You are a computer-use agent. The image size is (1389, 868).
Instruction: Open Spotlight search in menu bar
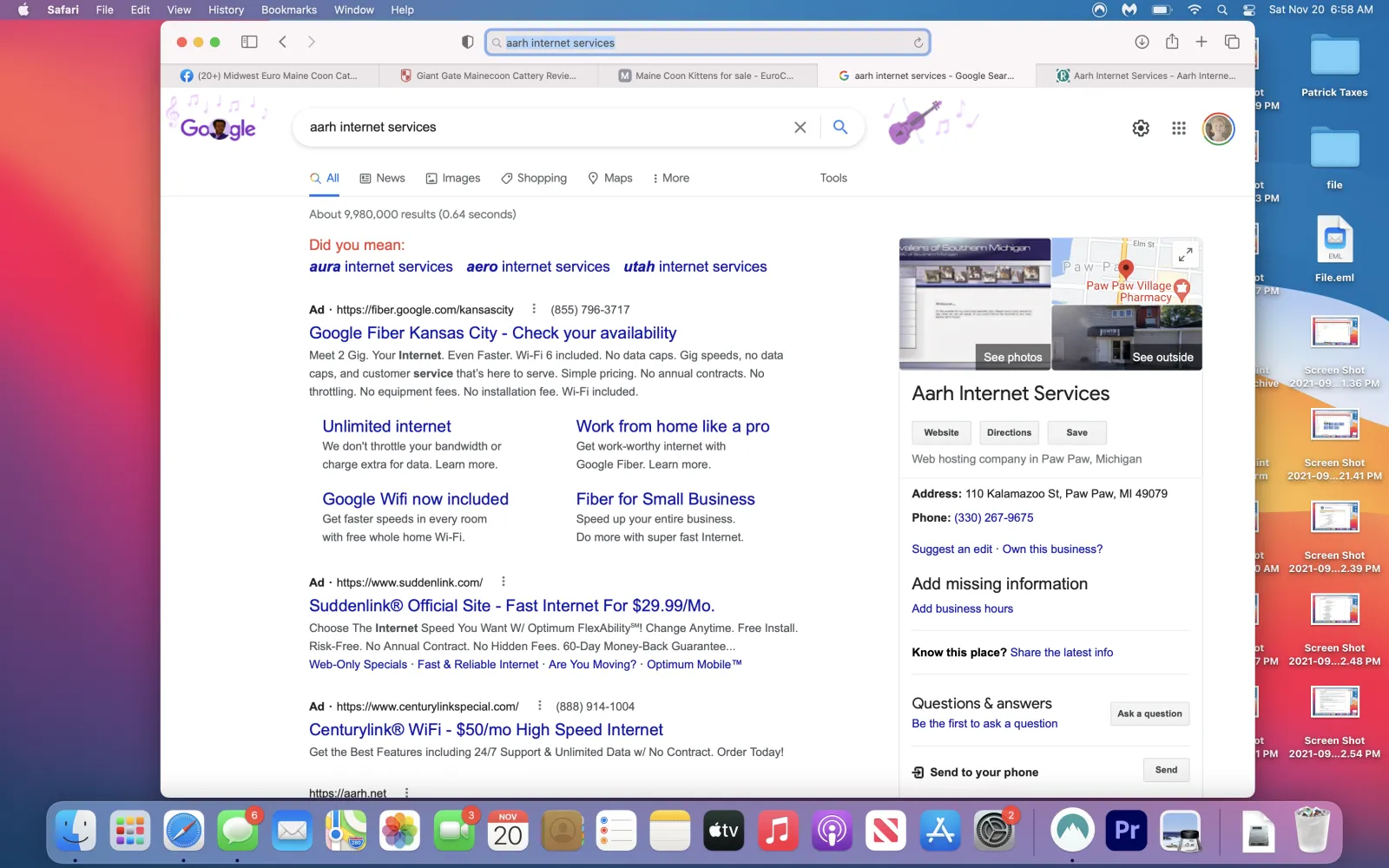[1221, 10]
